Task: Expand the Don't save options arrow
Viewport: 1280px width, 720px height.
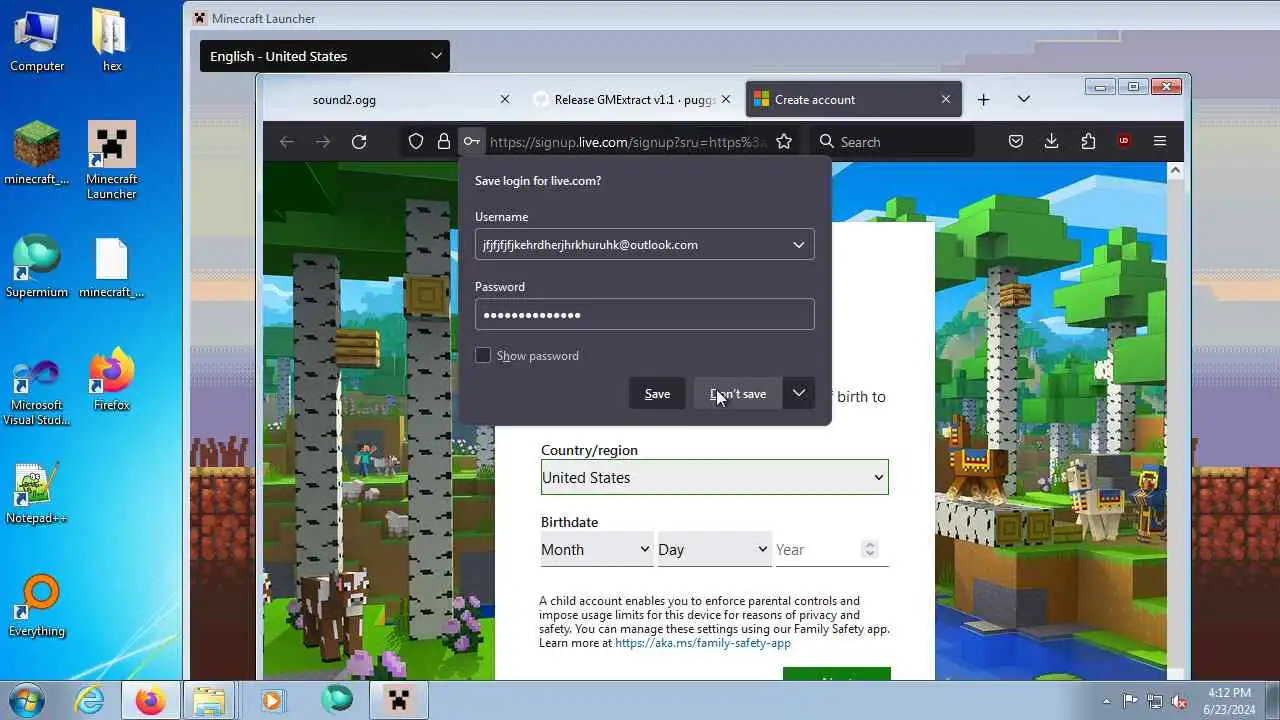Action: tap(799, 393)
